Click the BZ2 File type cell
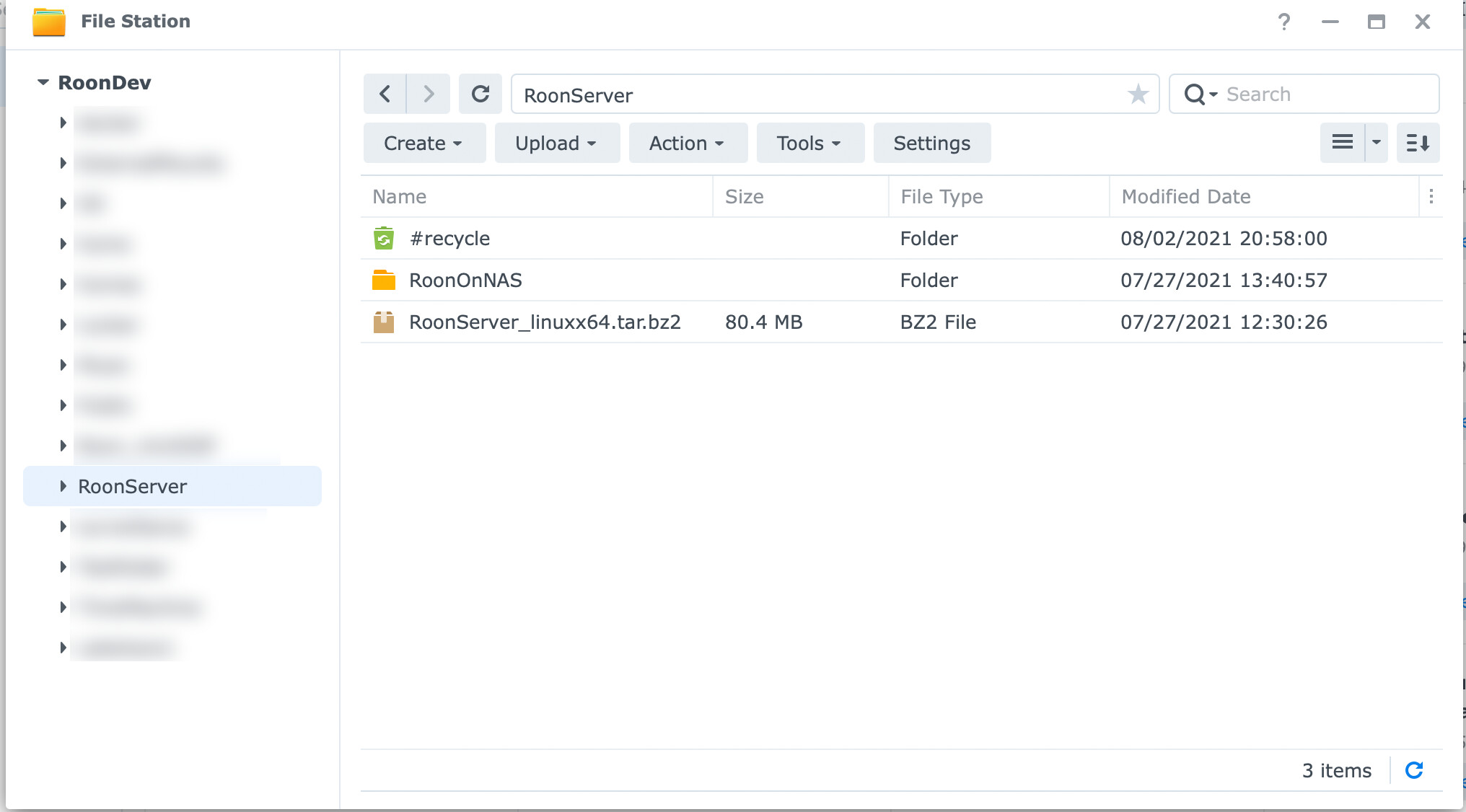This screenshot has height=812, width=1466. pos(938,322)
